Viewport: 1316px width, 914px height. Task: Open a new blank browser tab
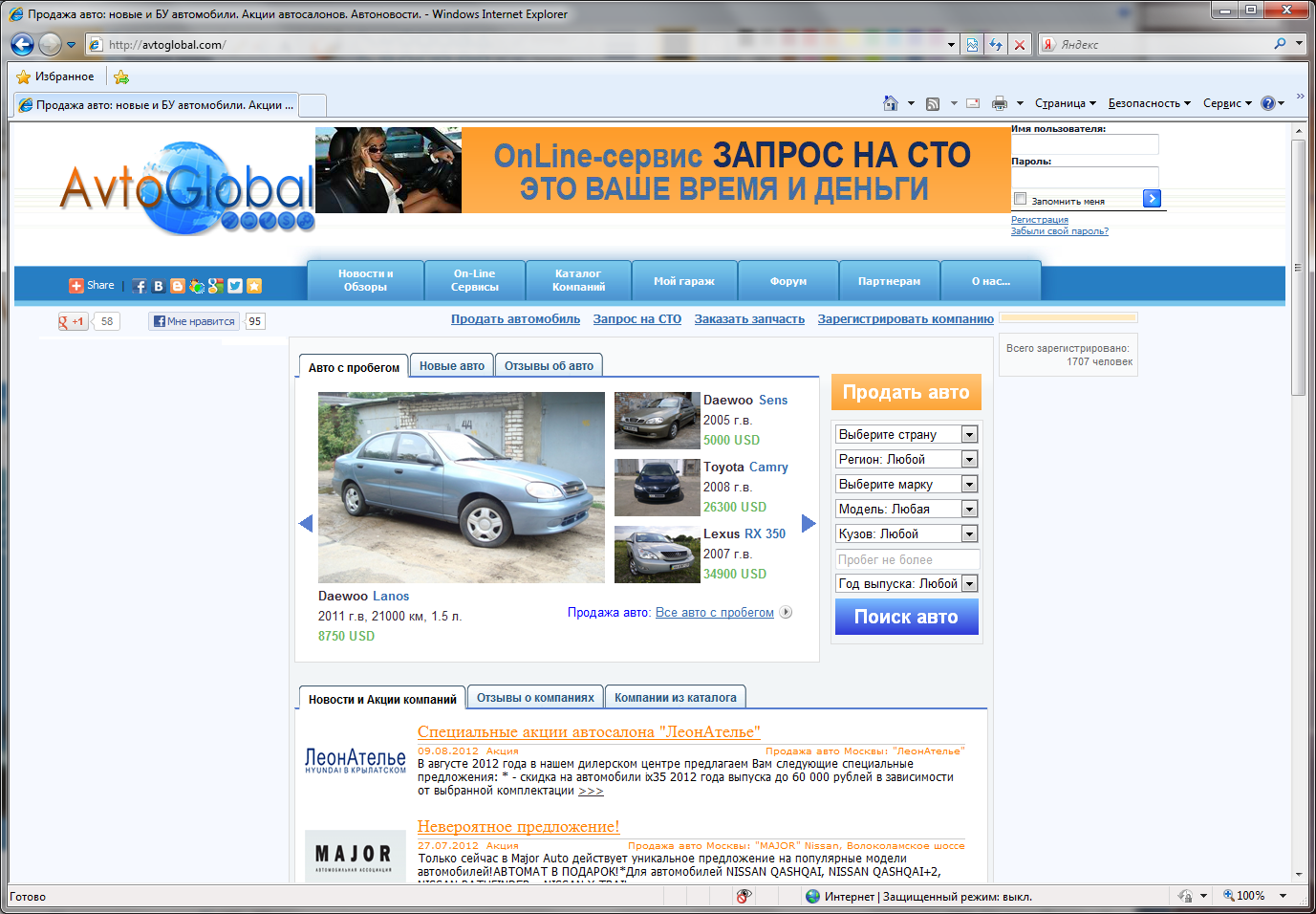coord(313,105)
